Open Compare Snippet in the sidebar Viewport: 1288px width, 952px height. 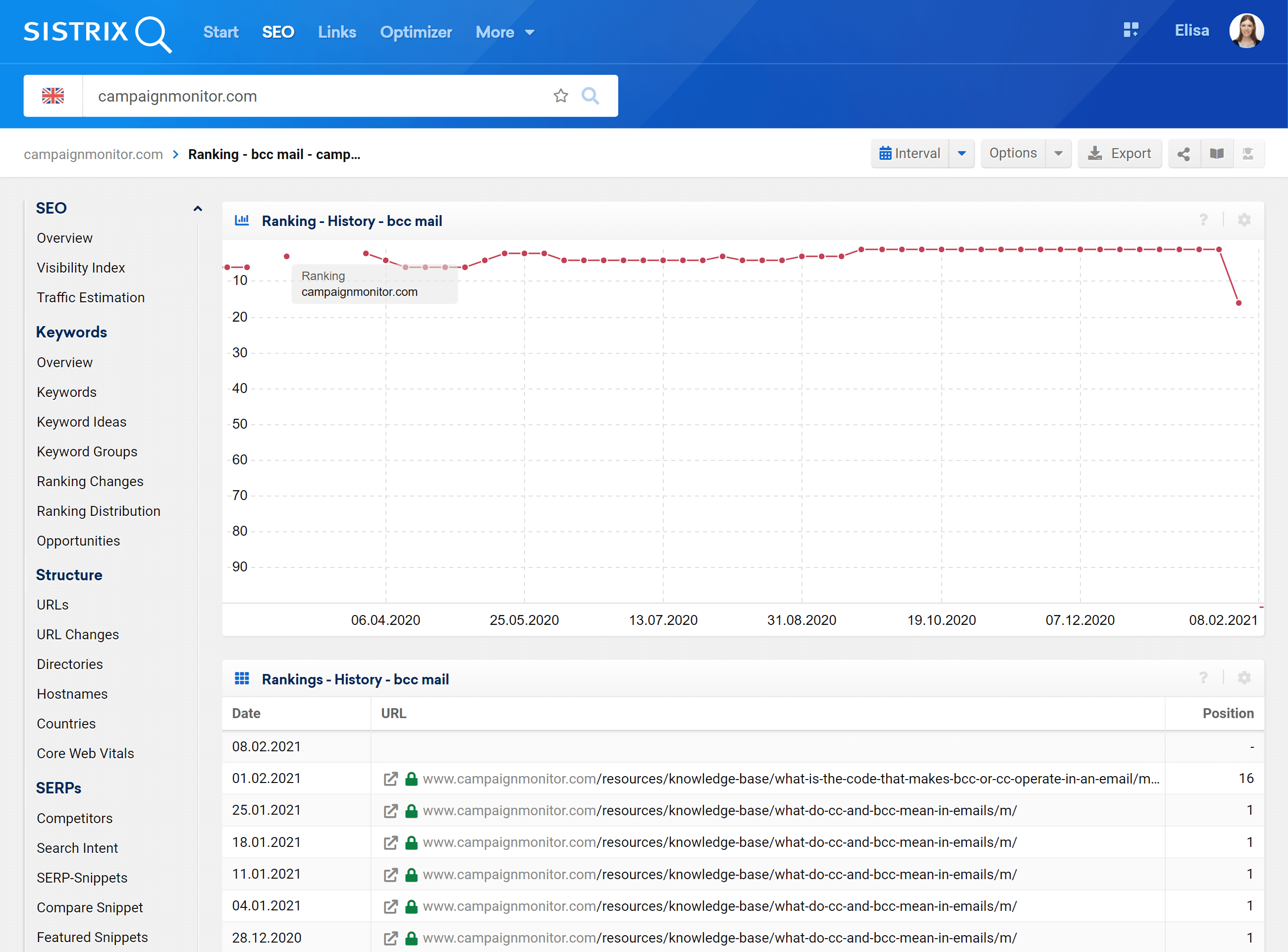coord(90,907)
